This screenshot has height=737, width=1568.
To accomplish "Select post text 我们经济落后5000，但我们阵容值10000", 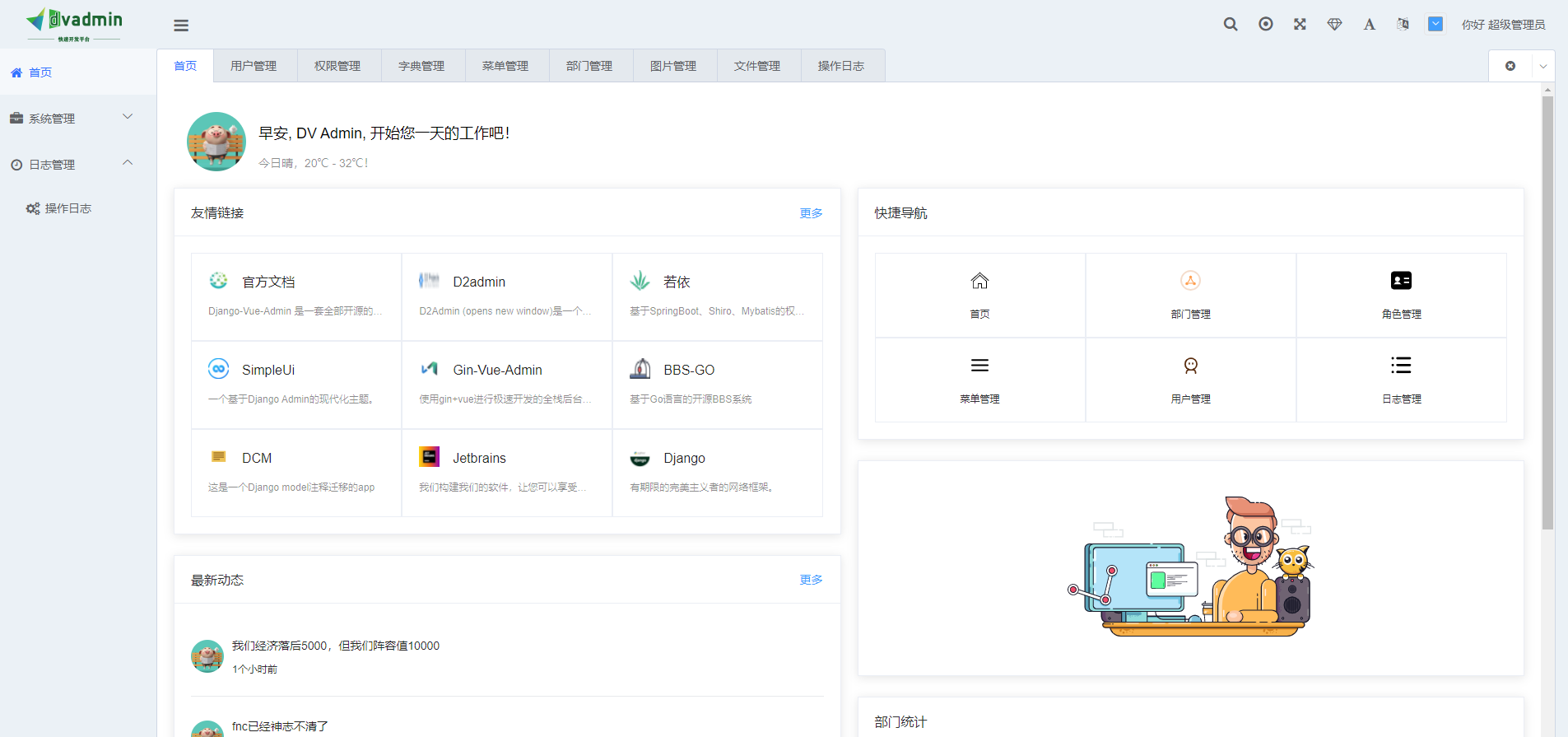I will [336, 646].
